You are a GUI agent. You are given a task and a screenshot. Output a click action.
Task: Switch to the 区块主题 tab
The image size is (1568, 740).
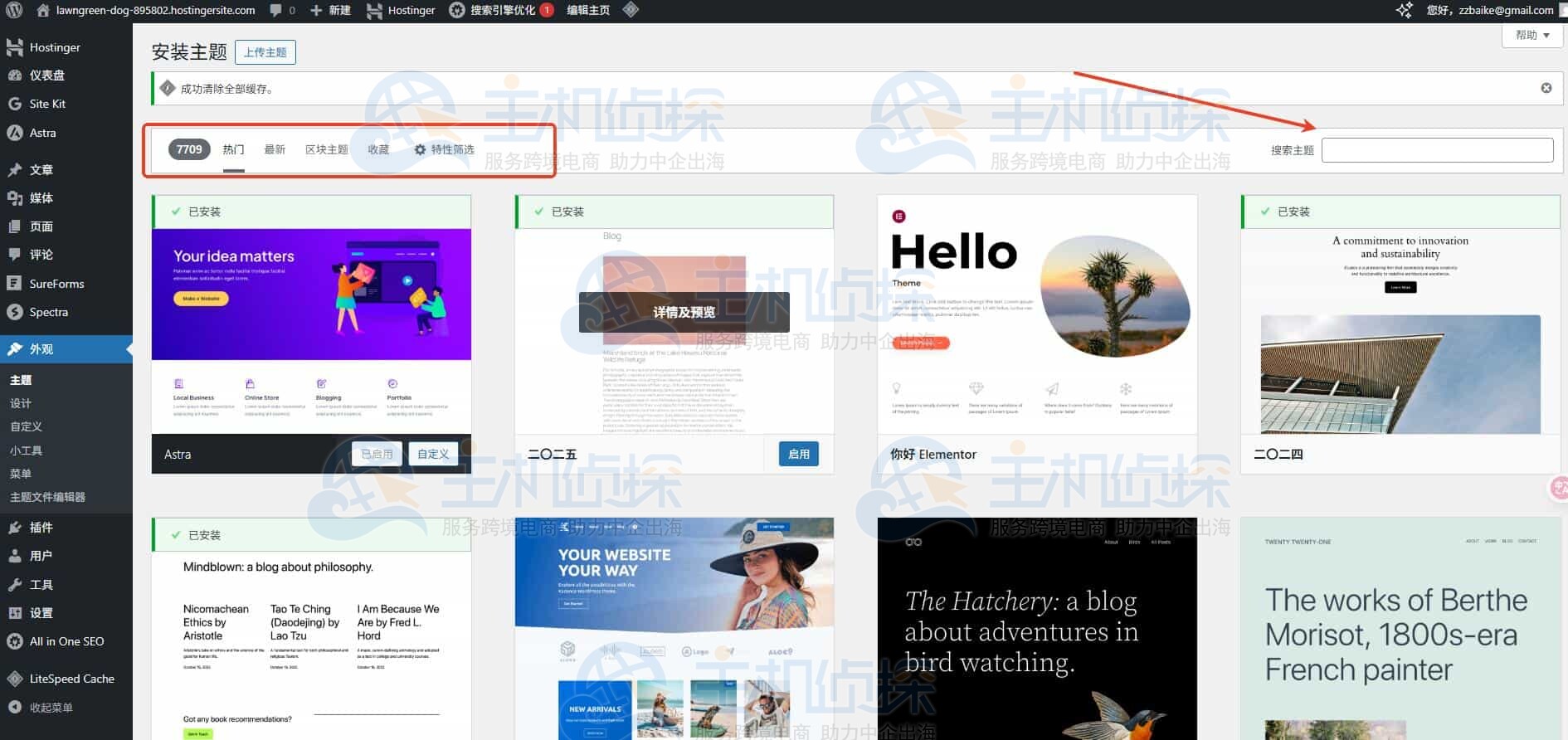coord(327,149)
